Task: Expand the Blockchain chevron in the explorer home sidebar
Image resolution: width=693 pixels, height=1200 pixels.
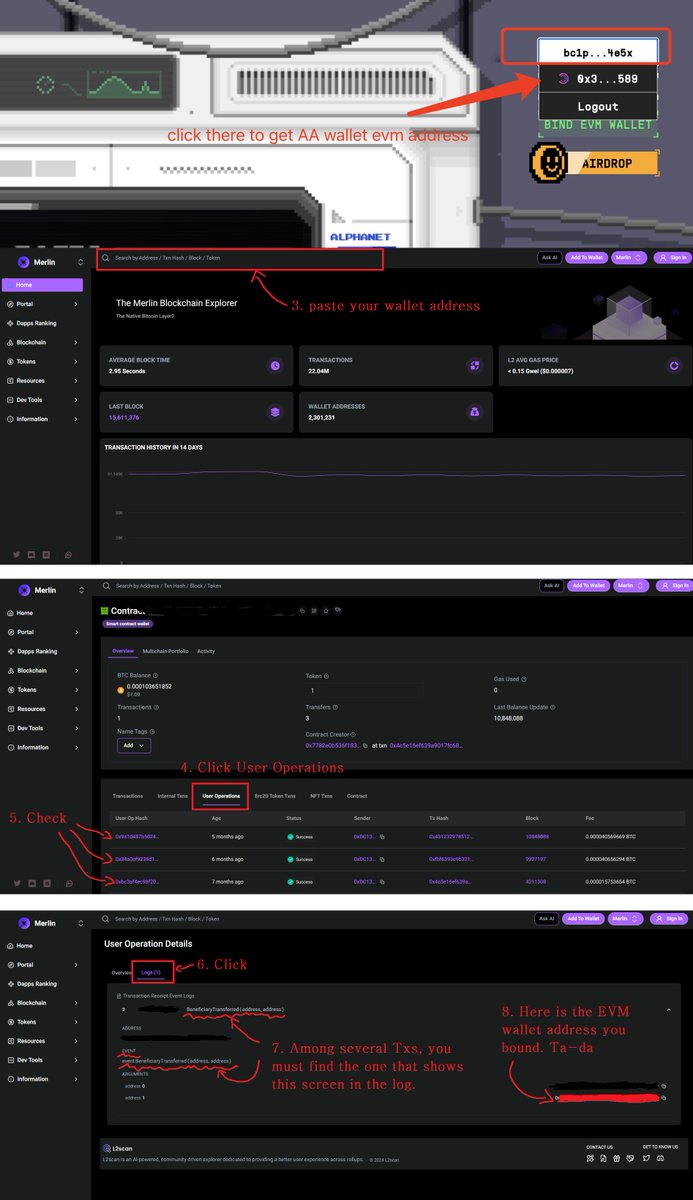Action: pyautogui.click(x=76, y=342)
